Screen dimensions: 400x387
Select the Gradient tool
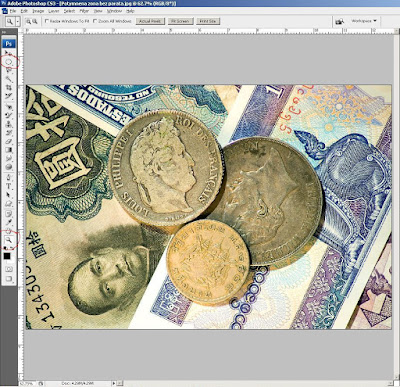9,150
